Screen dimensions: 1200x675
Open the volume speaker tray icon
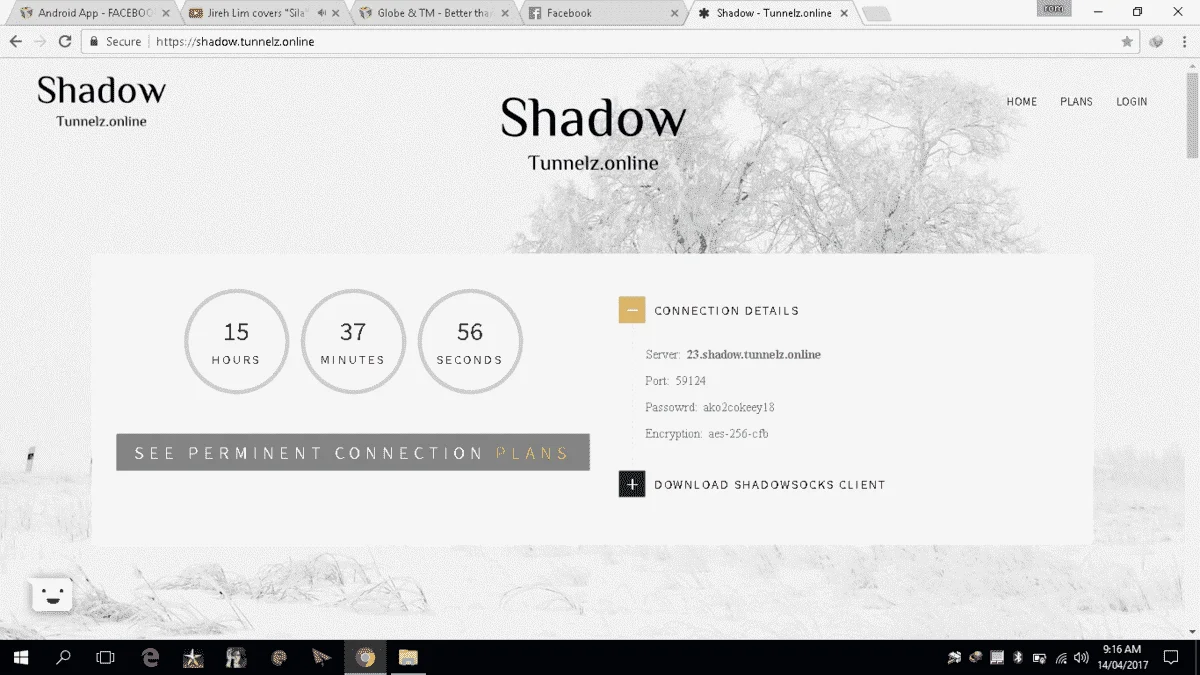(x=1080, y=658)
